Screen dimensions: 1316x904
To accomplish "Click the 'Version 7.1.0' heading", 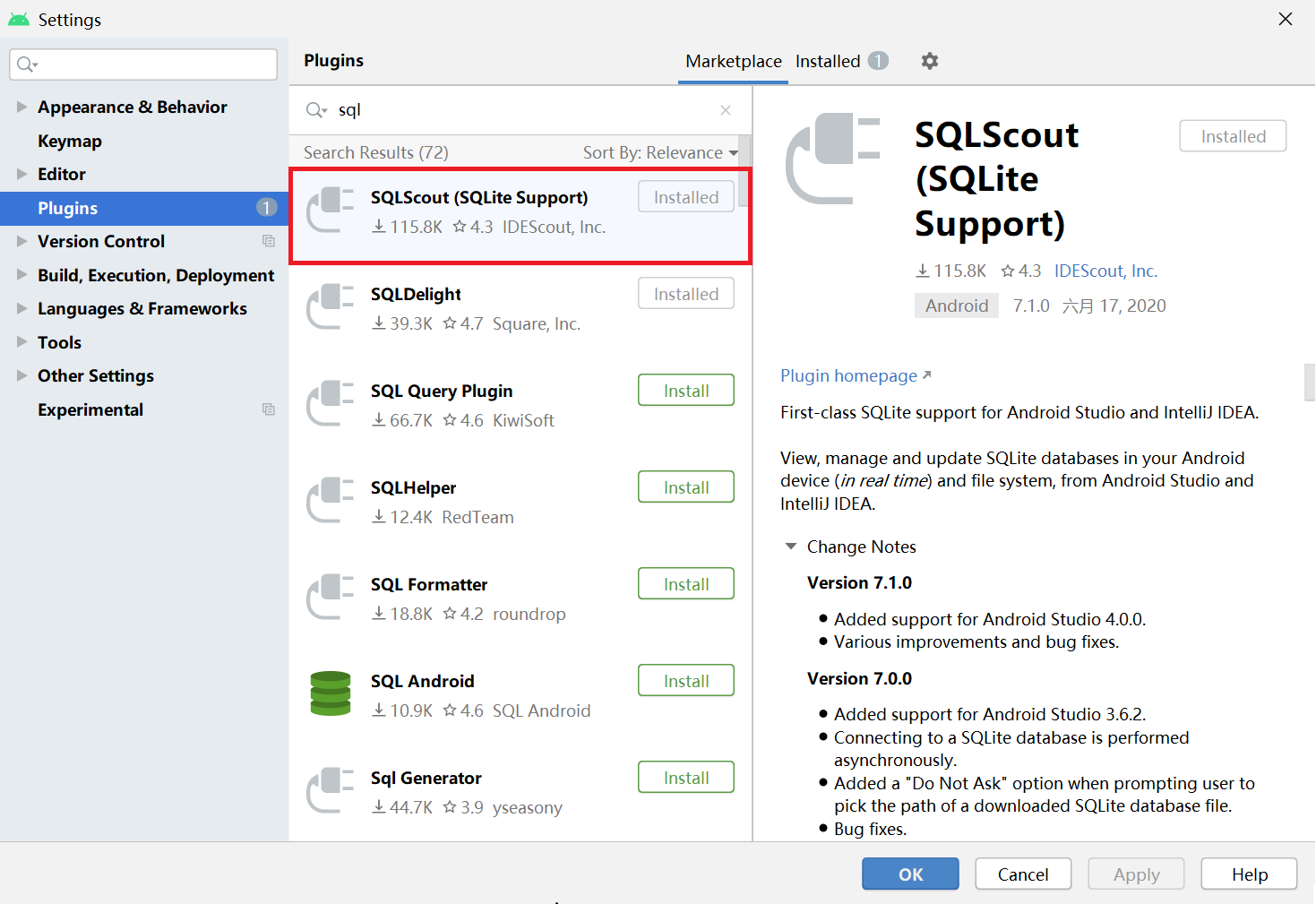I will tap(859, 582).
